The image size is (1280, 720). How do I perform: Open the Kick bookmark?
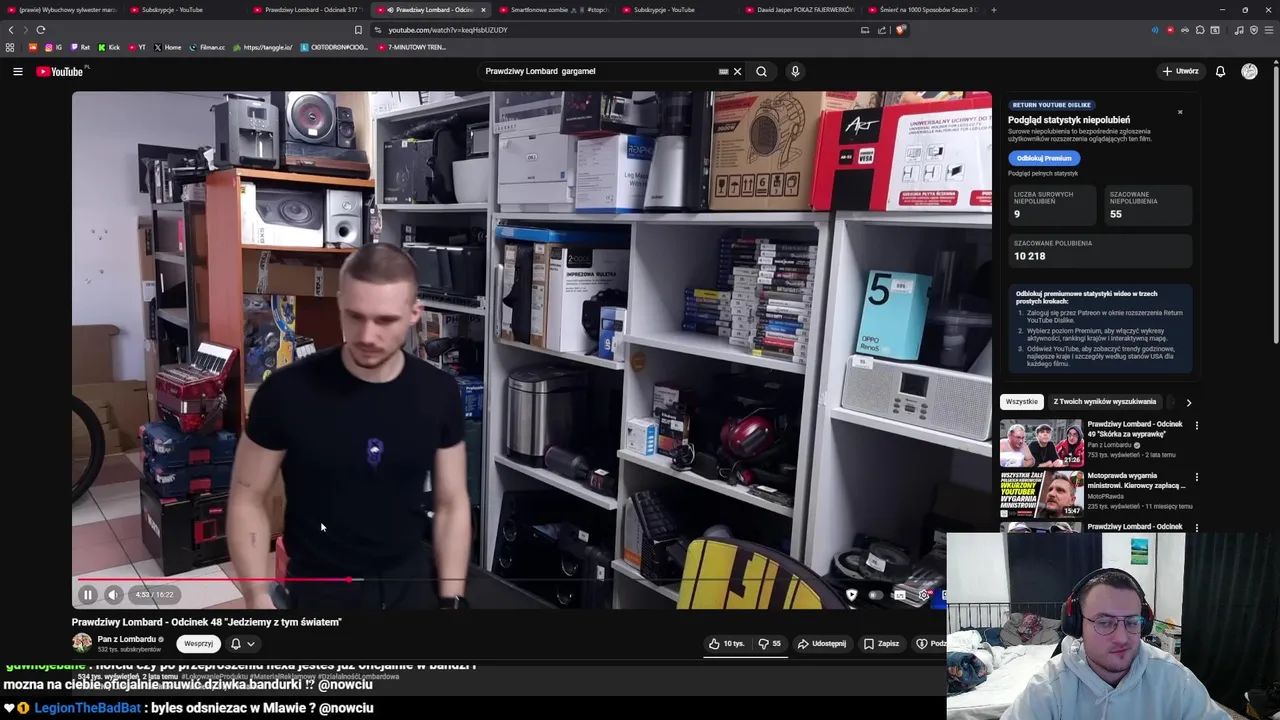(109, 47)
